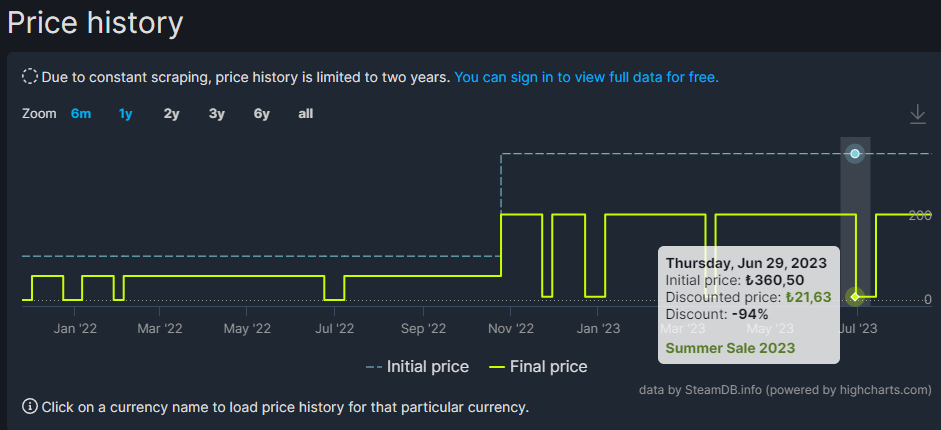Switch chart zoom to 1y

pos(125,114)
